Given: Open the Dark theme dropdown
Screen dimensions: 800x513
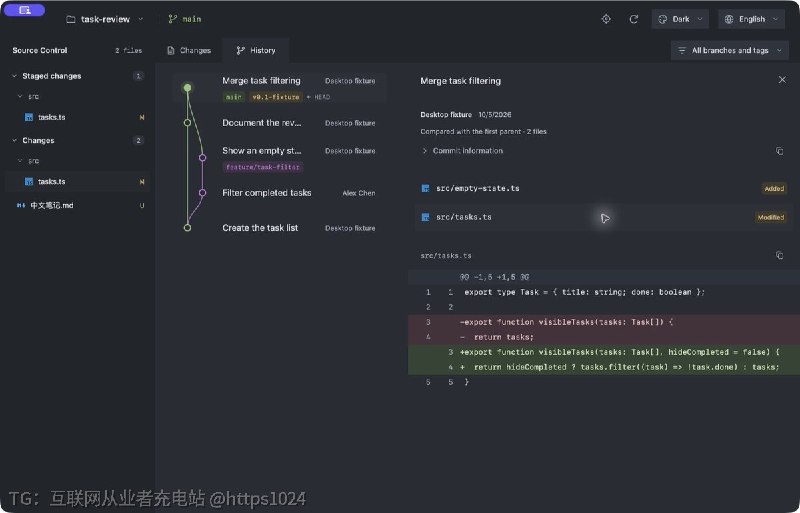Looking at the screenshot, I should point(680,19).
